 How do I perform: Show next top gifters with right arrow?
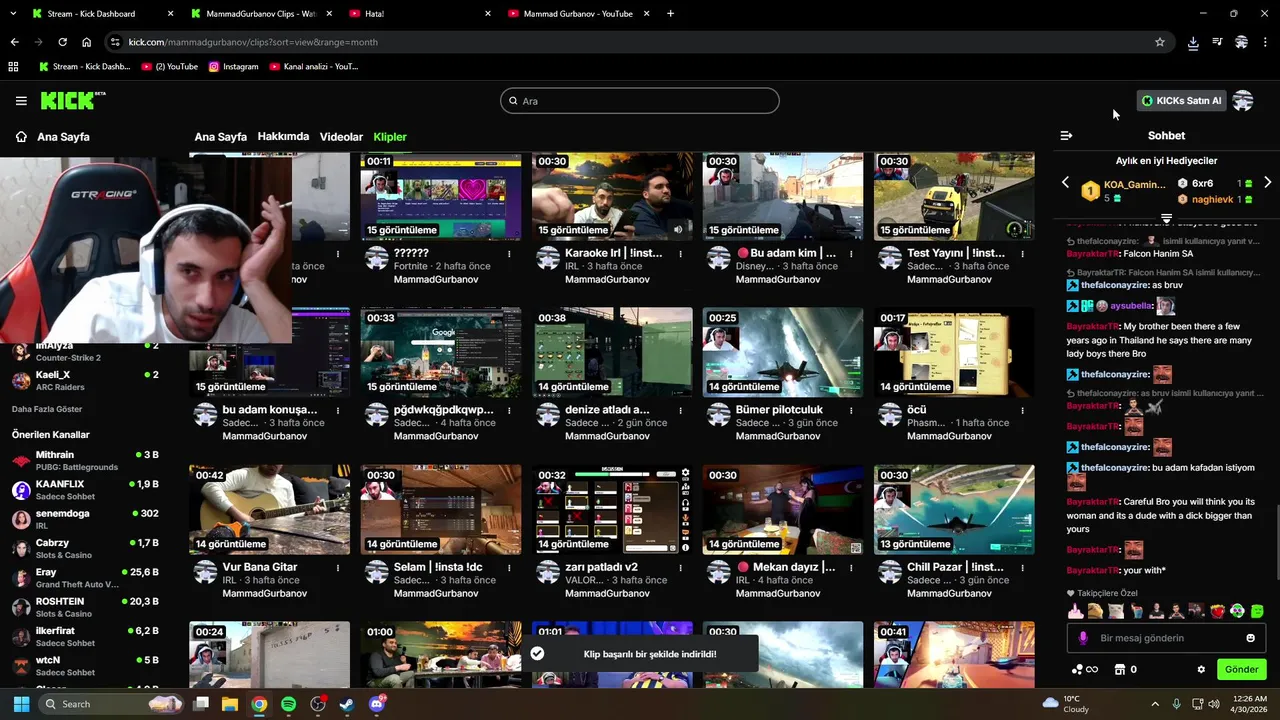pos(1267,183)
